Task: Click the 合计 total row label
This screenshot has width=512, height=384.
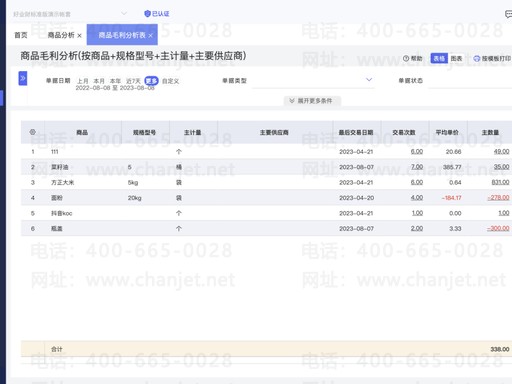Action: tap(57, 349)
